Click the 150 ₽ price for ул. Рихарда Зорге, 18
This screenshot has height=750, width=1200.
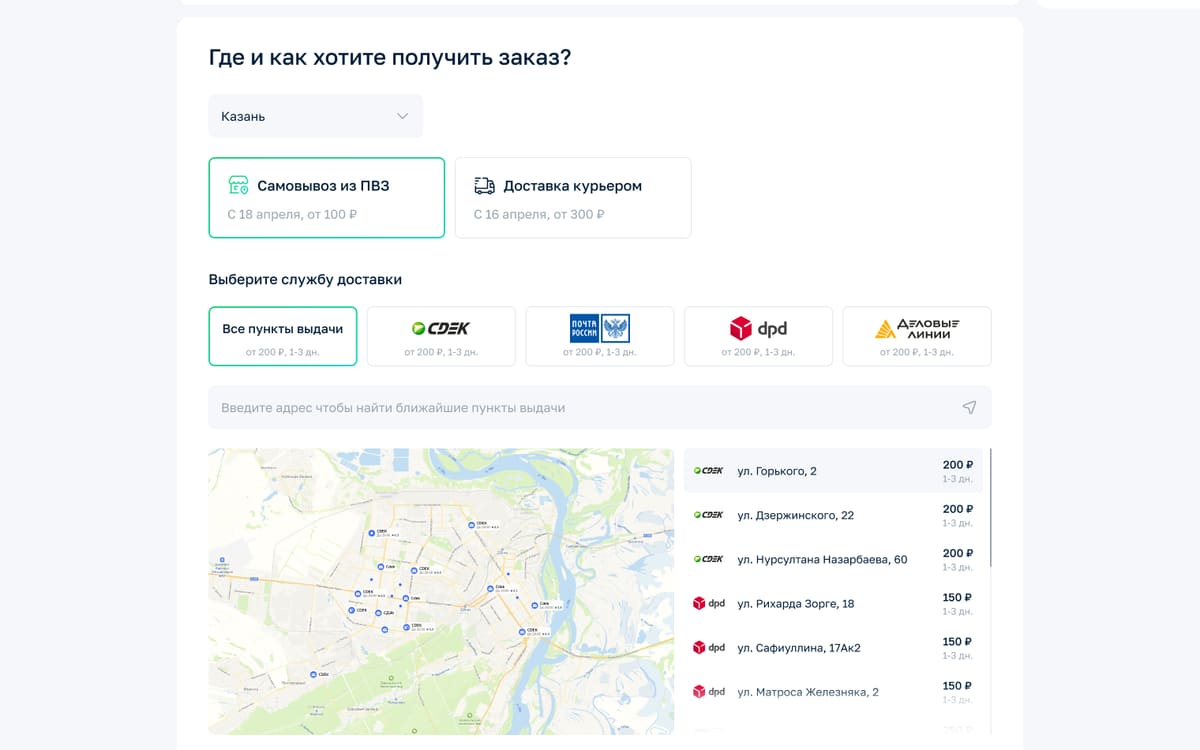(958, 597)
